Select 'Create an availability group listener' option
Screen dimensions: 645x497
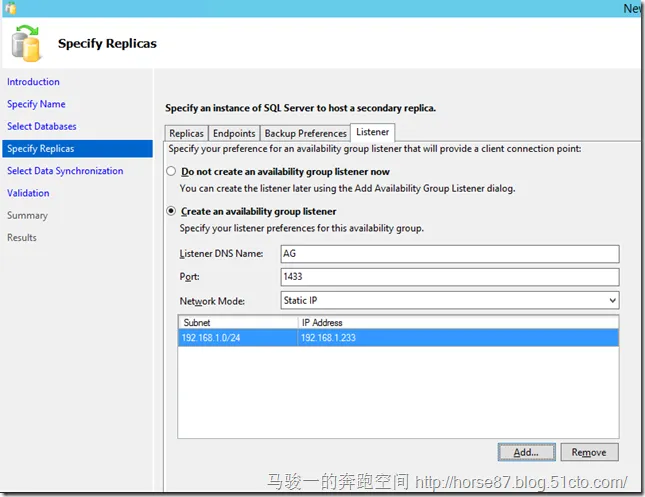point(171,211)
